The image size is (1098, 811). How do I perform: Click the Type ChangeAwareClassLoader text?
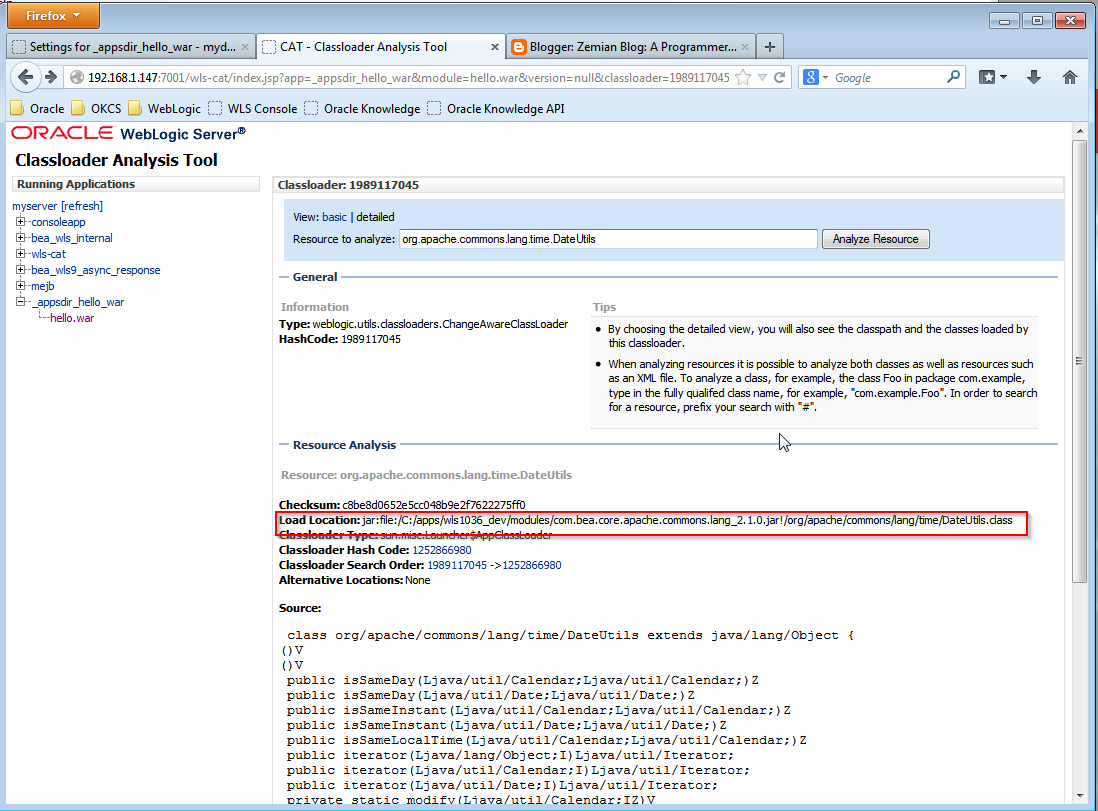point(424,324)
